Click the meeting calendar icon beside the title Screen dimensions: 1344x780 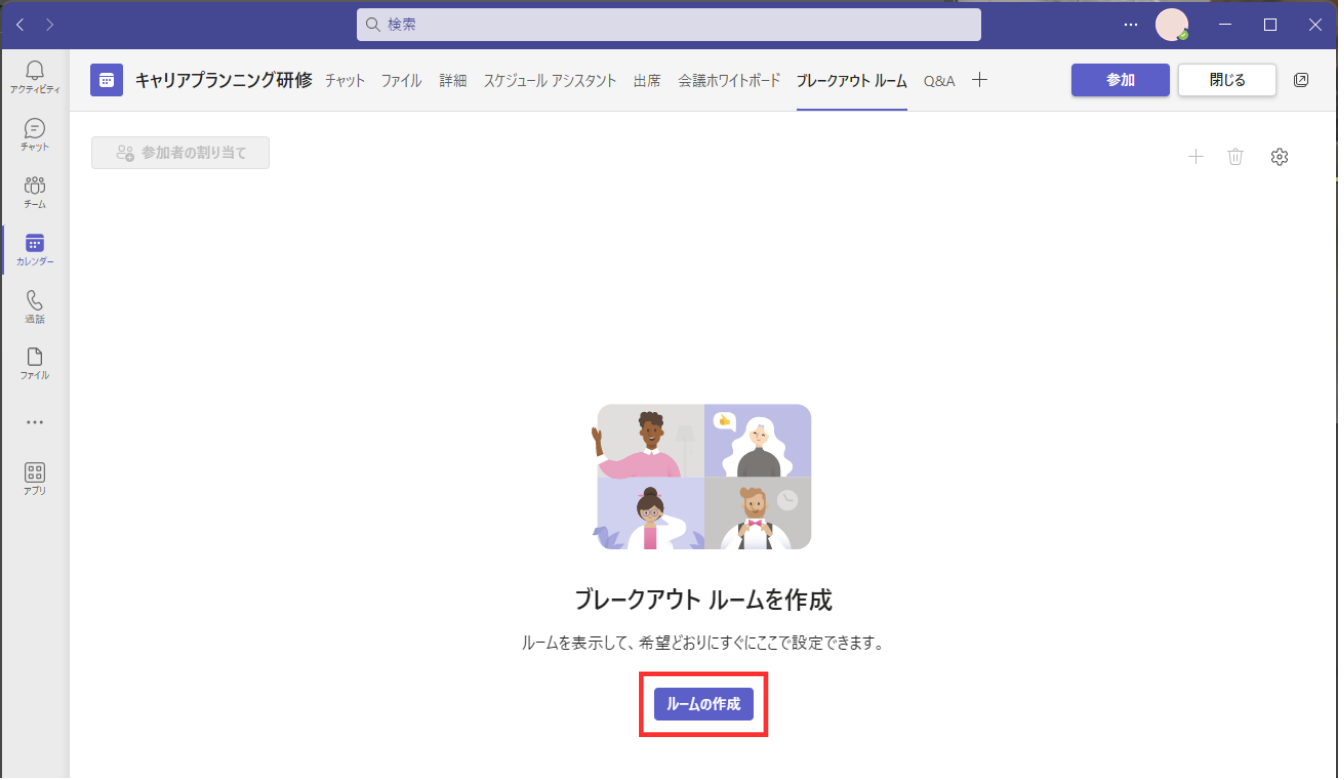[x=107, y=80]
